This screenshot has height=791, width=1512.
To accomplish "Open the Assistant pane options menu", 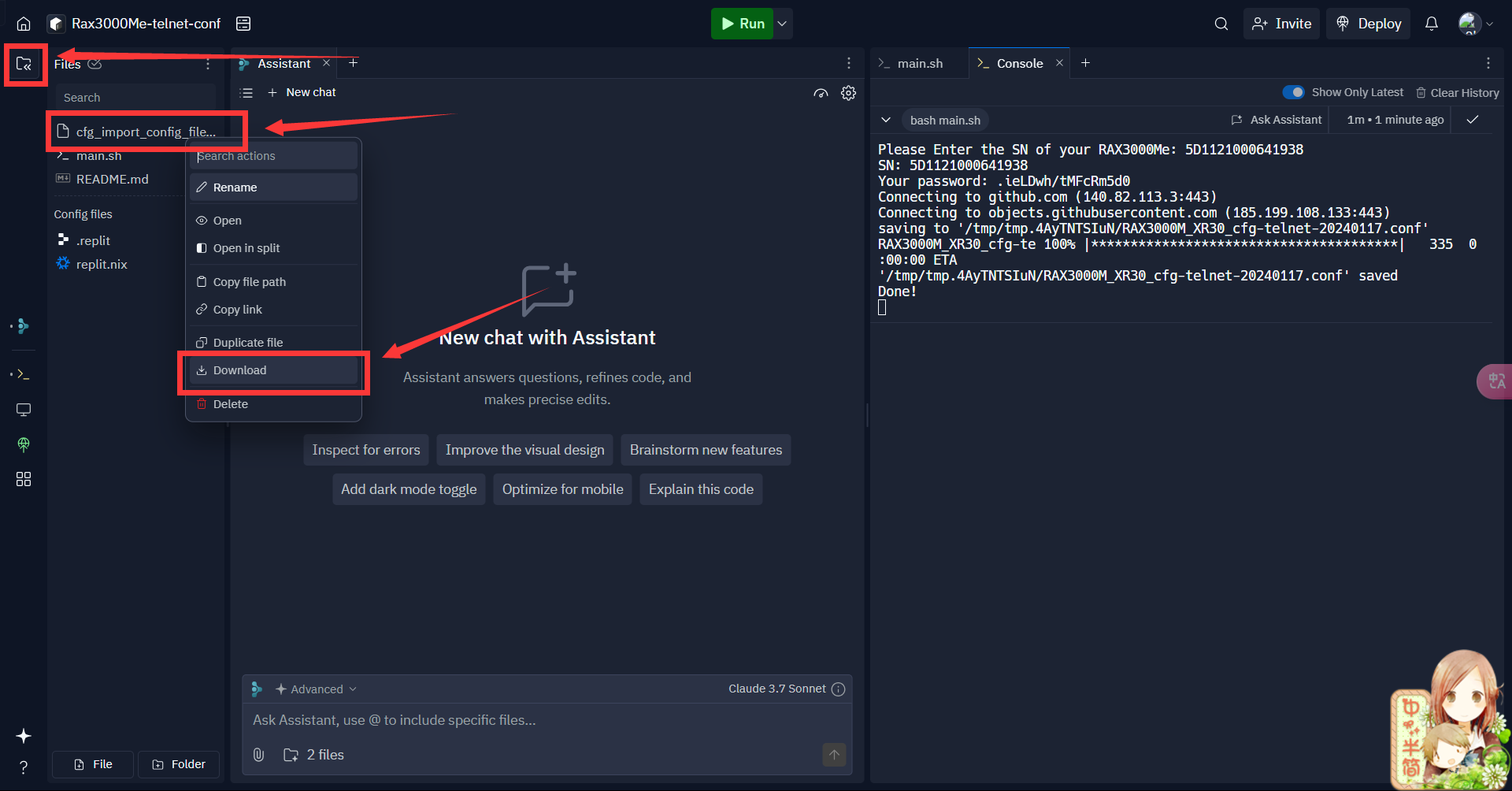I will pyautogui.click(x=849, y=63).
